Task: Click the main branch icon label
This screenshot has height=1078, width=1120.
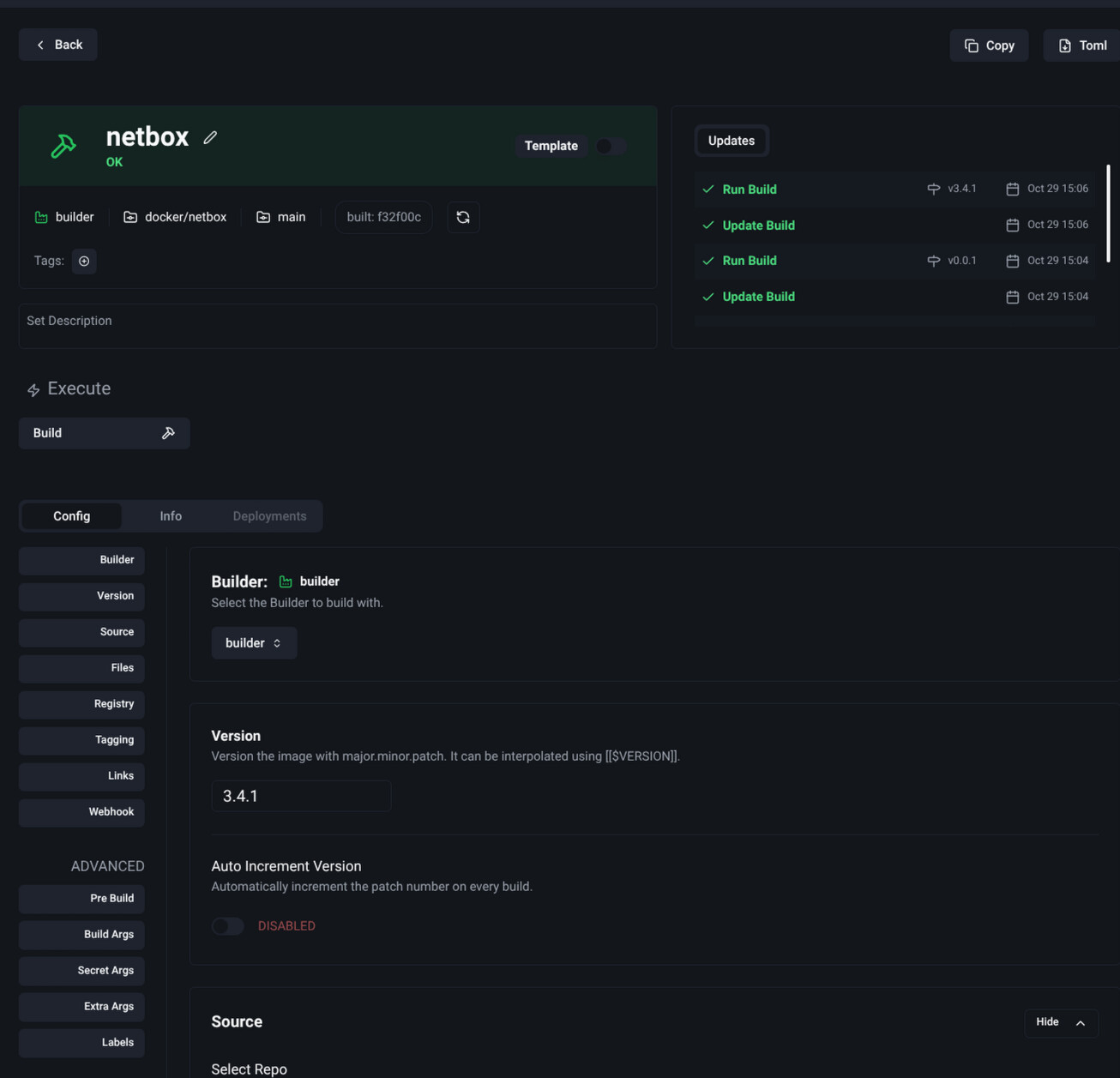Action: click(x=280, y=217)
